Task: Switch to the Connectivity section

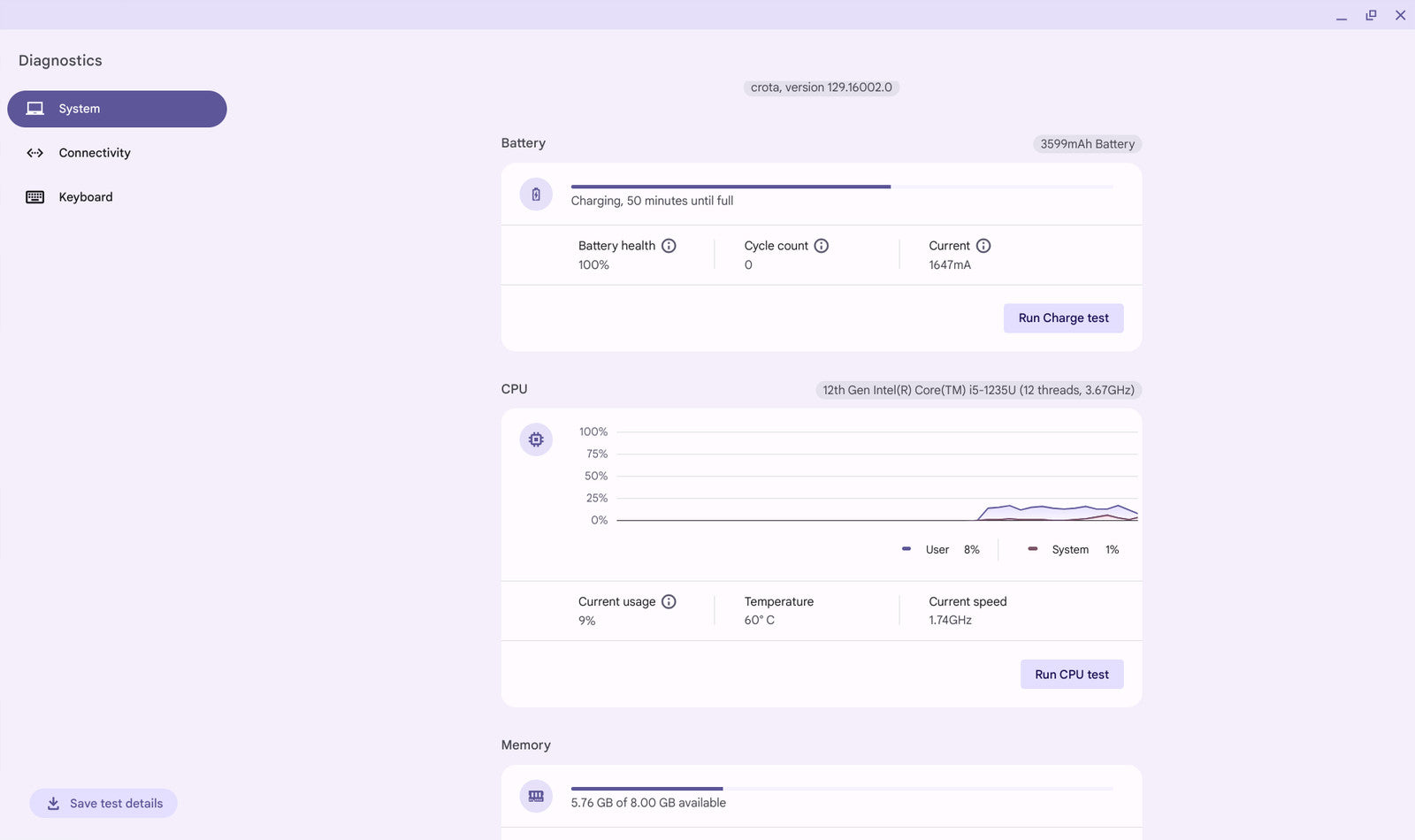Action: tap(95, 153)
